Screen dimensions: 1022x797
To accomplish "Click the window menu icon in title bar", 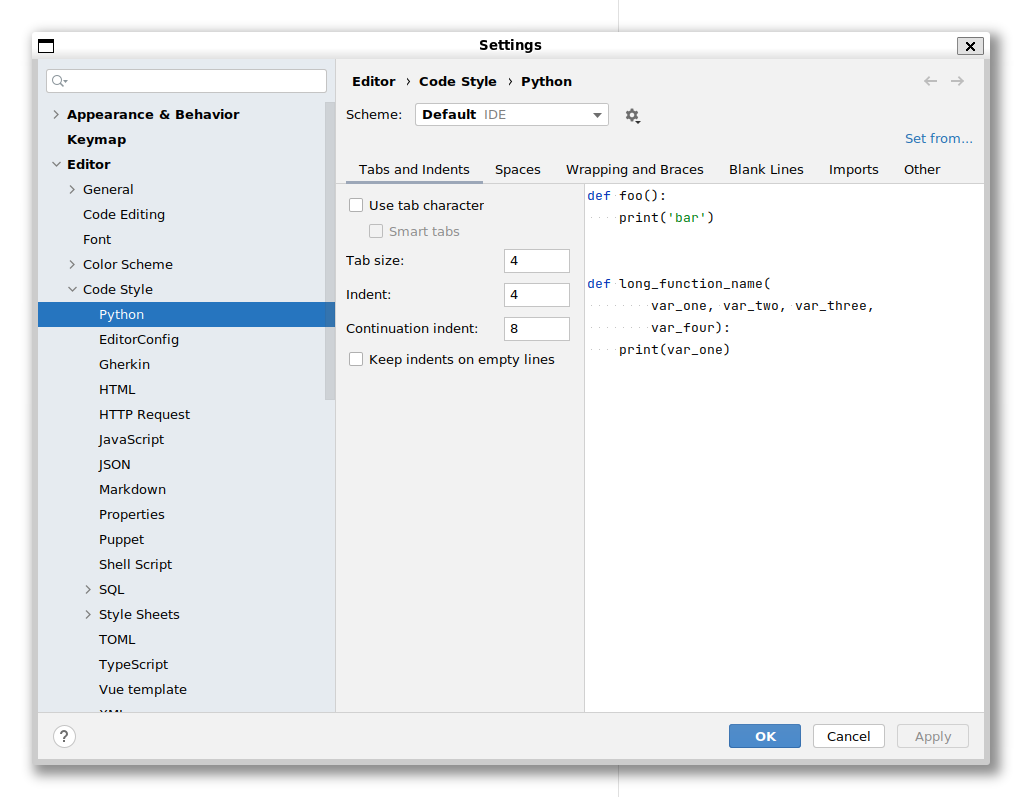I will click(x=46, y=46).
